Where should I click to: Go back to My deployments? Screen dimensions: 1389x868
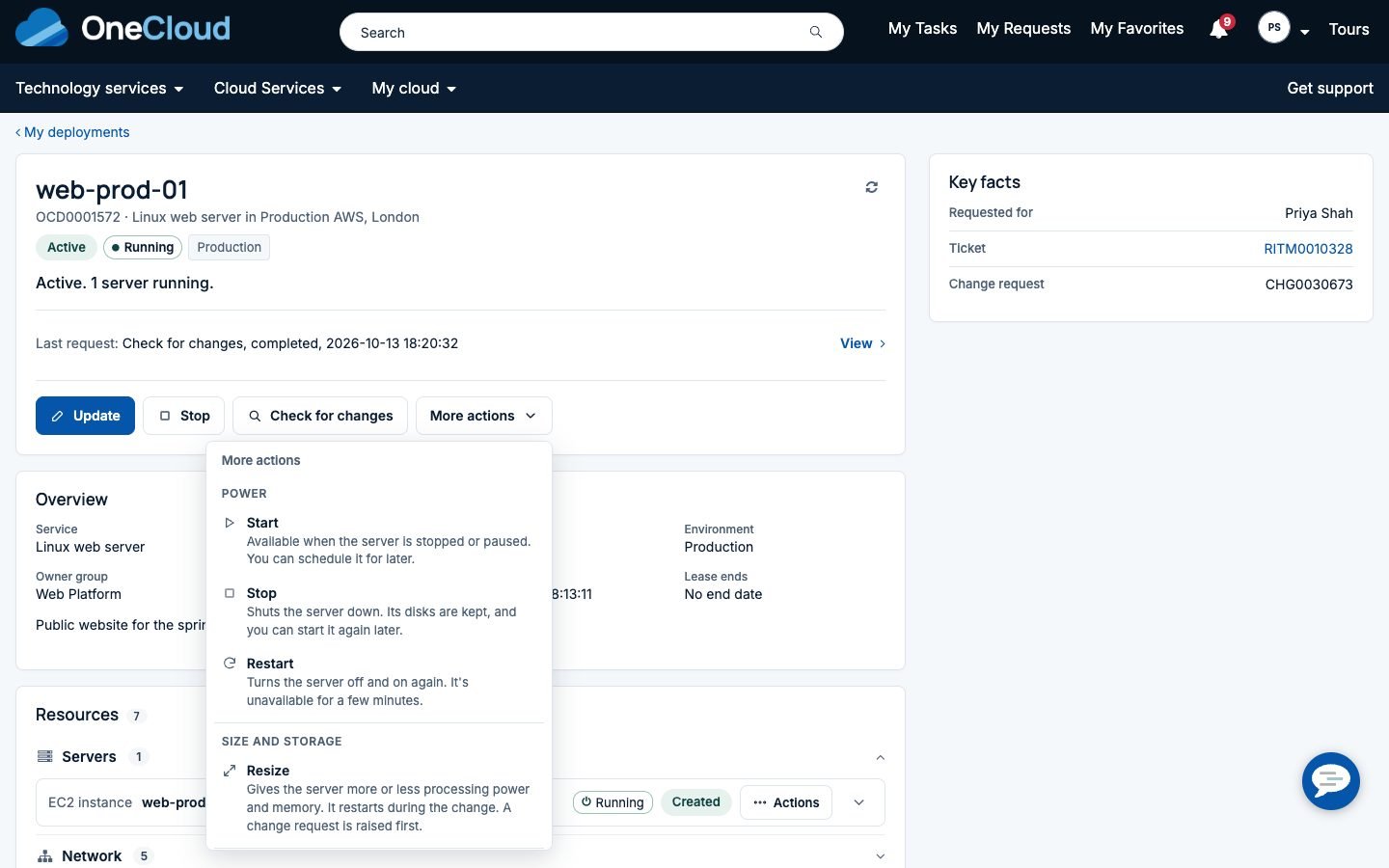click(72, 132)
